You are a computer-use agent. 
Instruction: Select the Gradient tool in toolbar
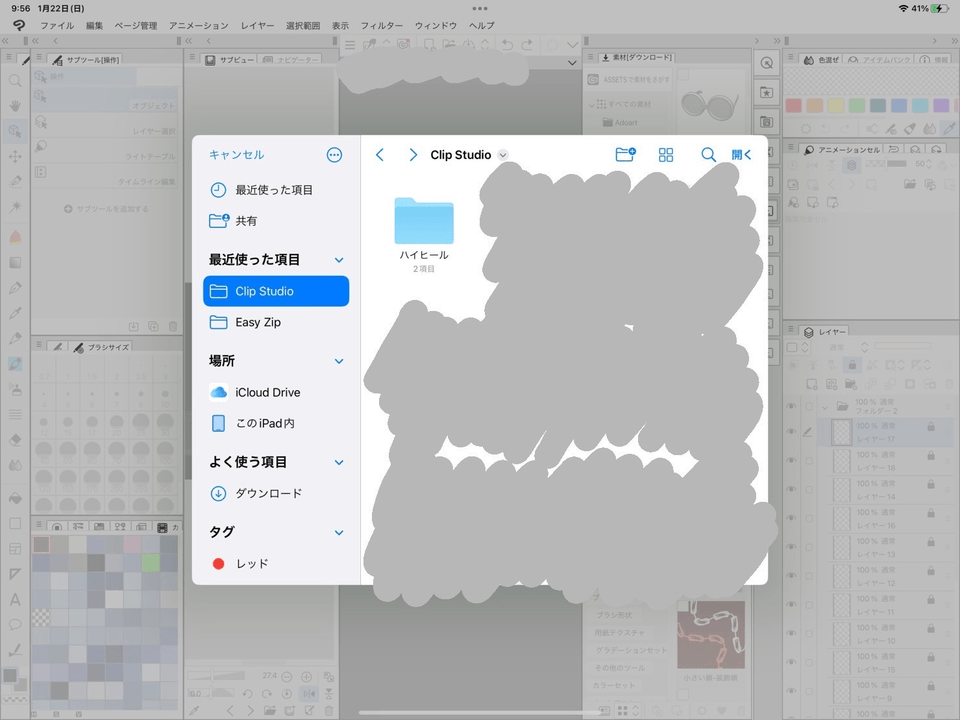(15, 263)
